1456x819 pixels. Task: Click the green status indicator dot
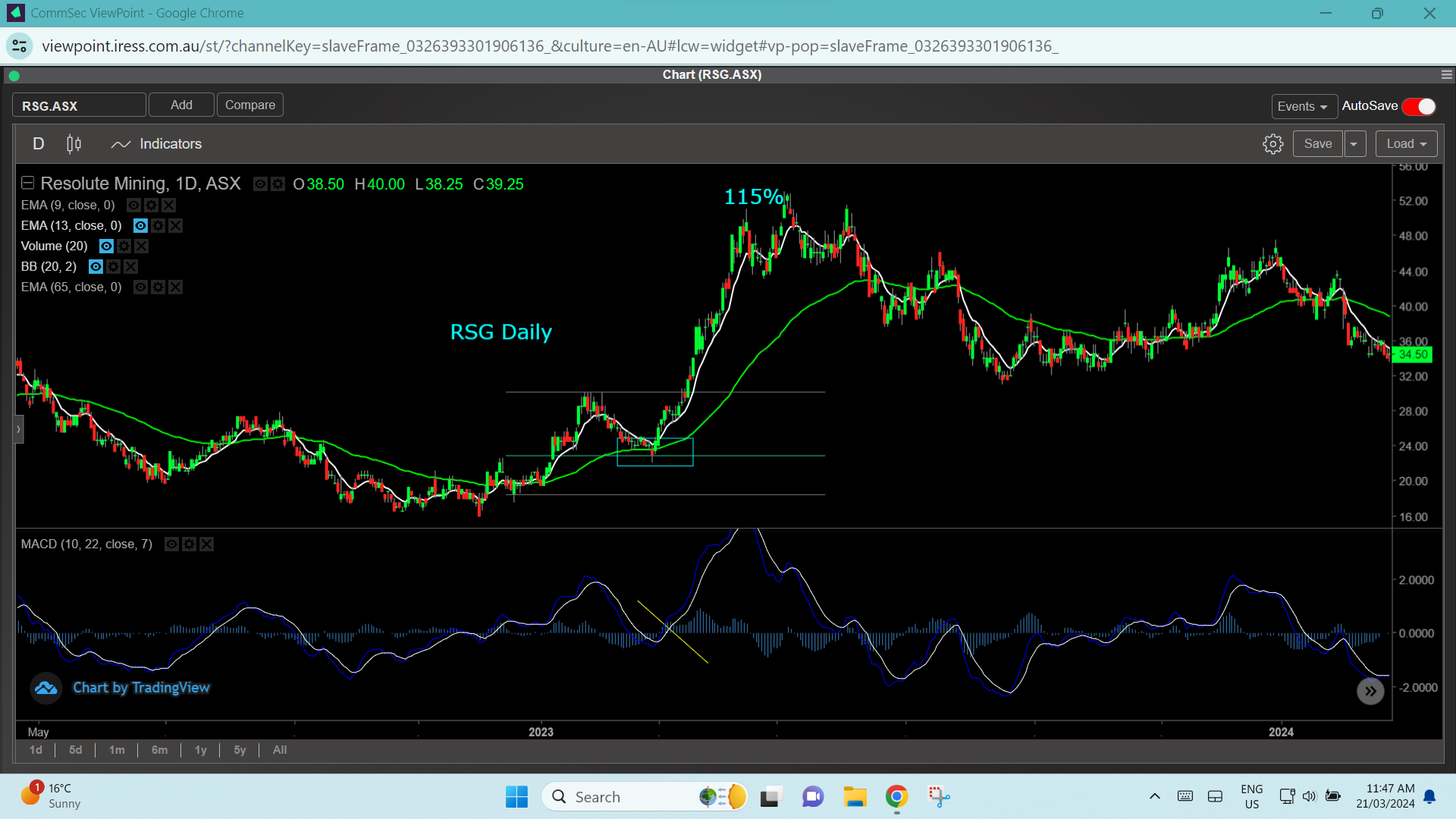(x=14, y=76)
